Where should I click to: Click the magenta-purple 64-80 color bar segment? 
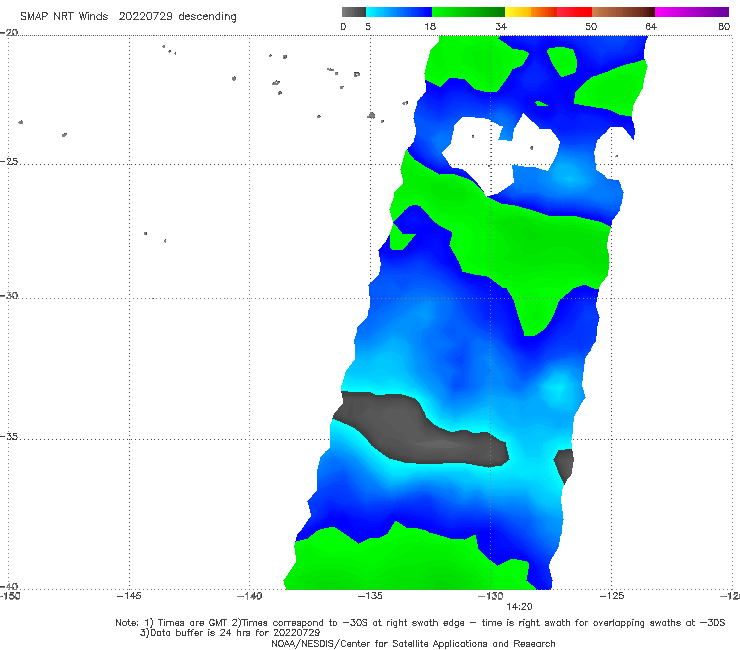692,12
